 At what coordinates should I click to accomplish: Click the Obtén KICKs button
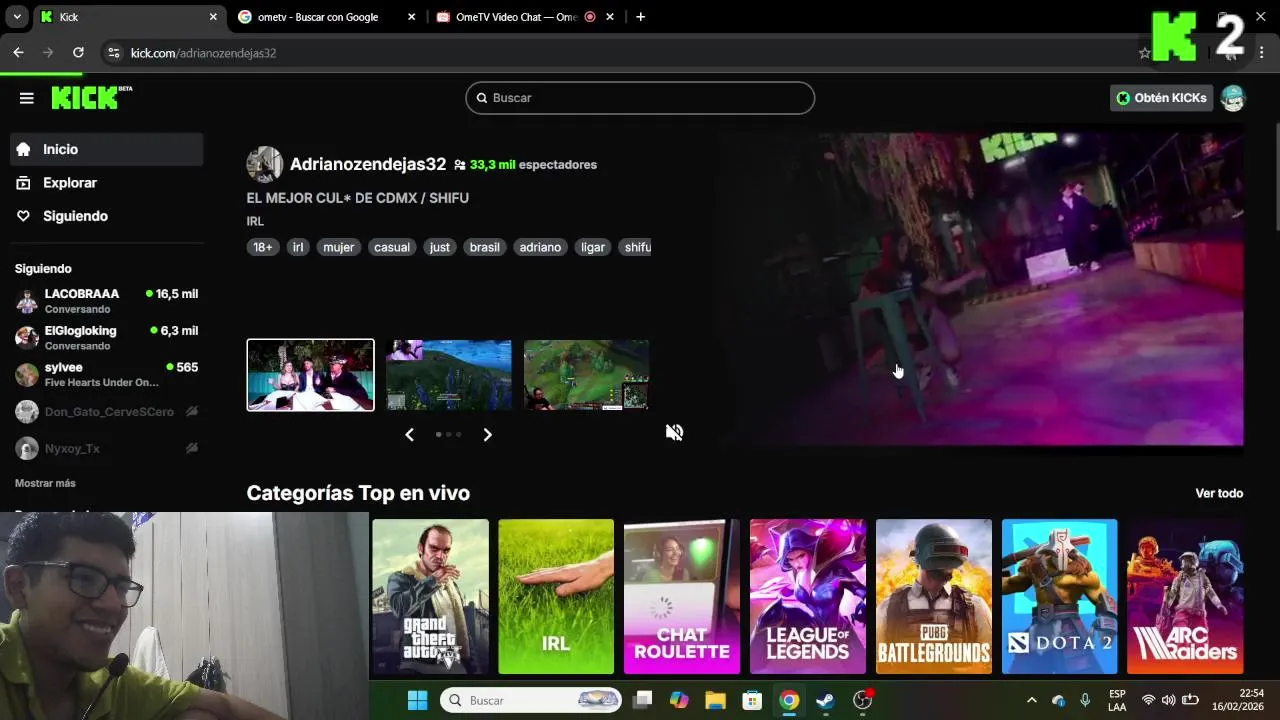pyautogui.click(x=1161, y=98)
